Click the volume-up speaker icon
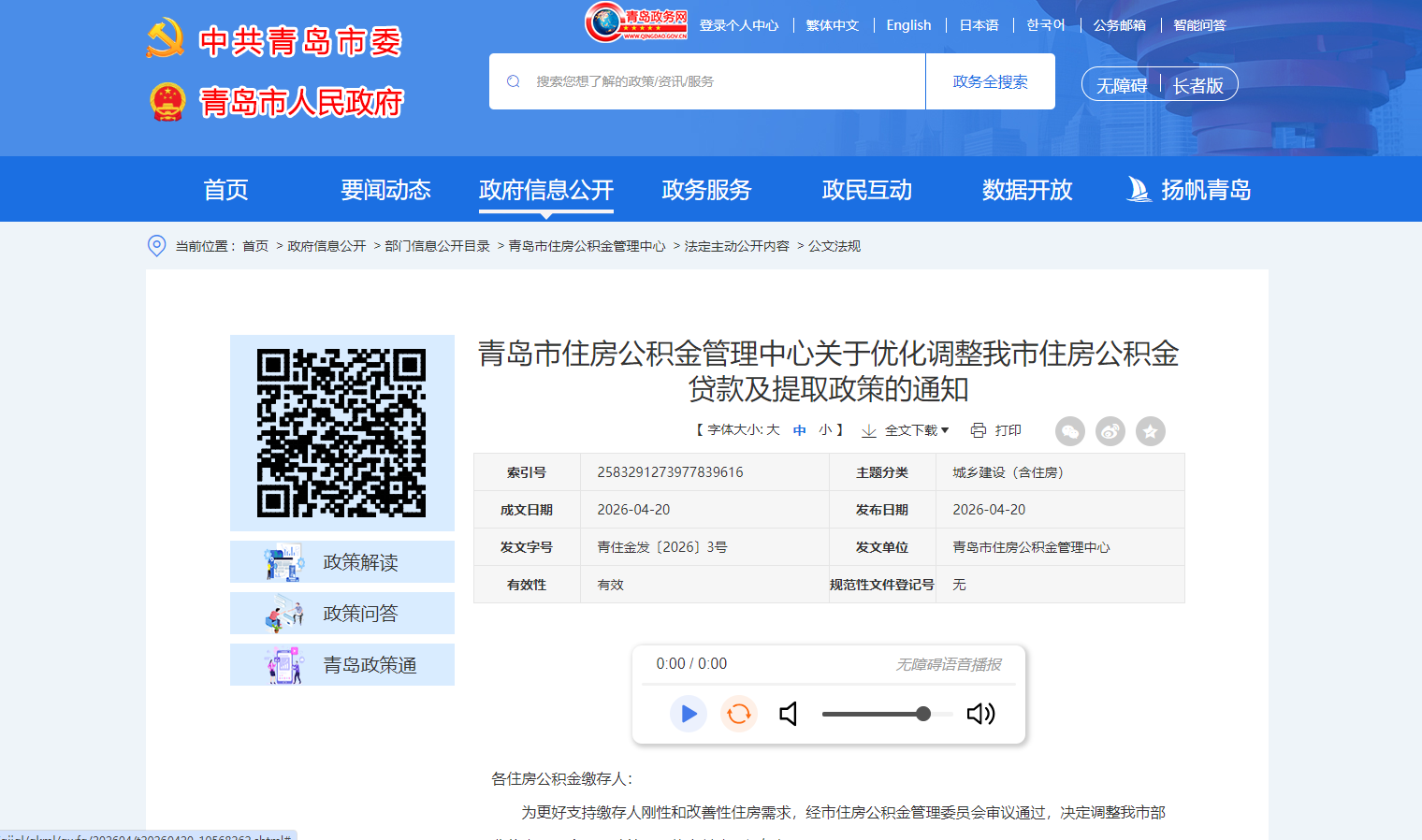Image resolution: width=1422 pixels, height=840 pixels. point(980,714)
